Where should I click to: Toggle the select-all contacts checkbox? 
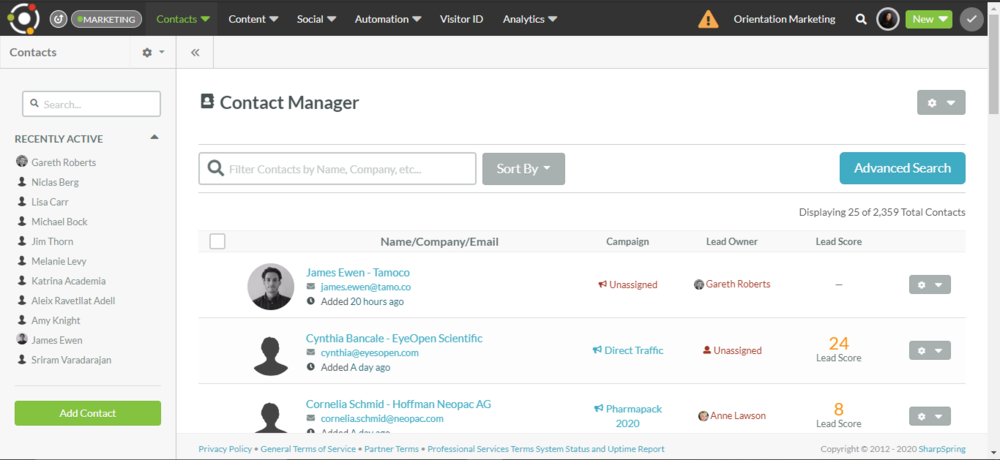(x=217, y=241)
